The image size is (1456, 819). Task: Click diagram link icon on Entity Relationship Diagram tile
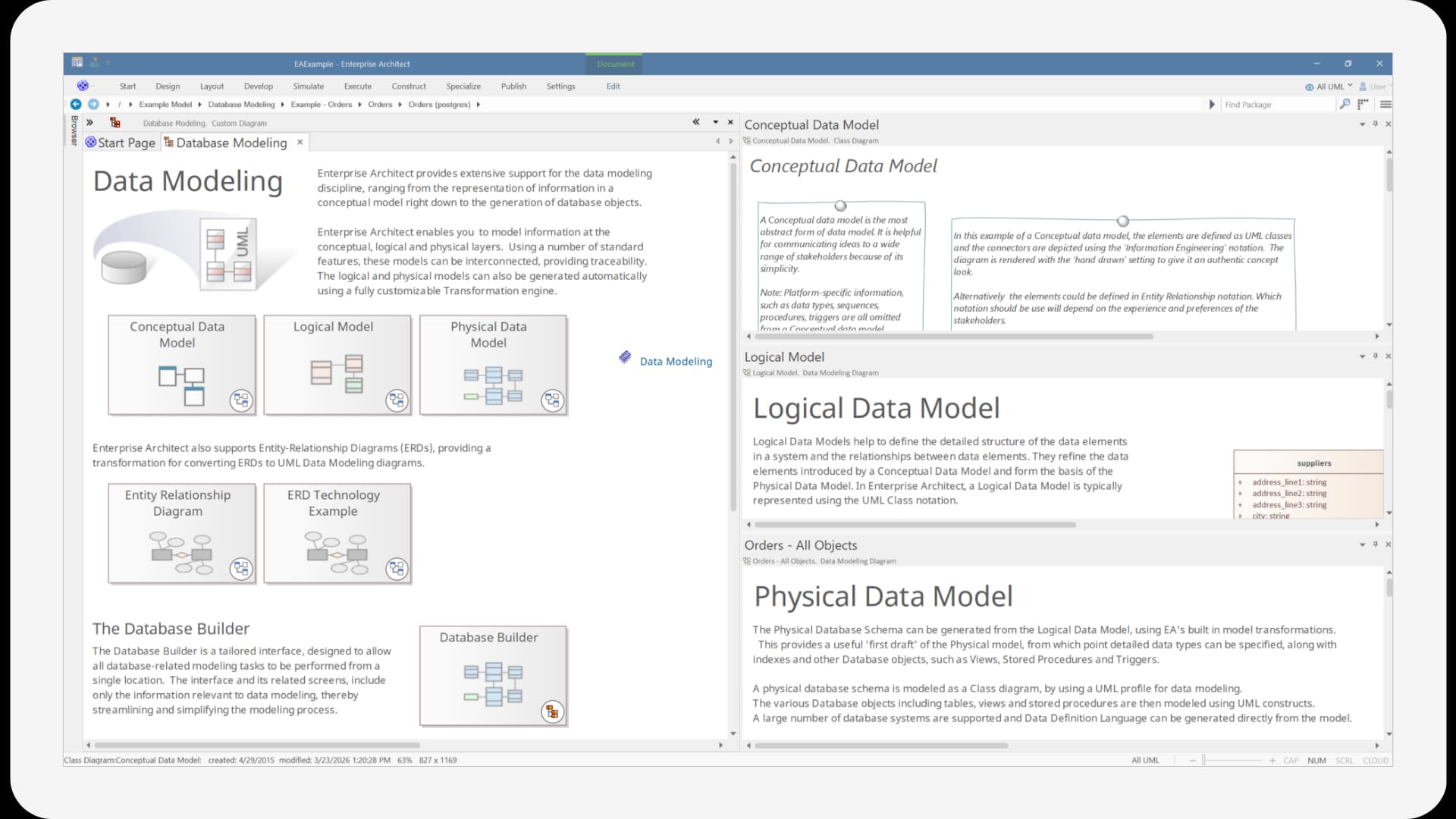click(x=241, y=569)
